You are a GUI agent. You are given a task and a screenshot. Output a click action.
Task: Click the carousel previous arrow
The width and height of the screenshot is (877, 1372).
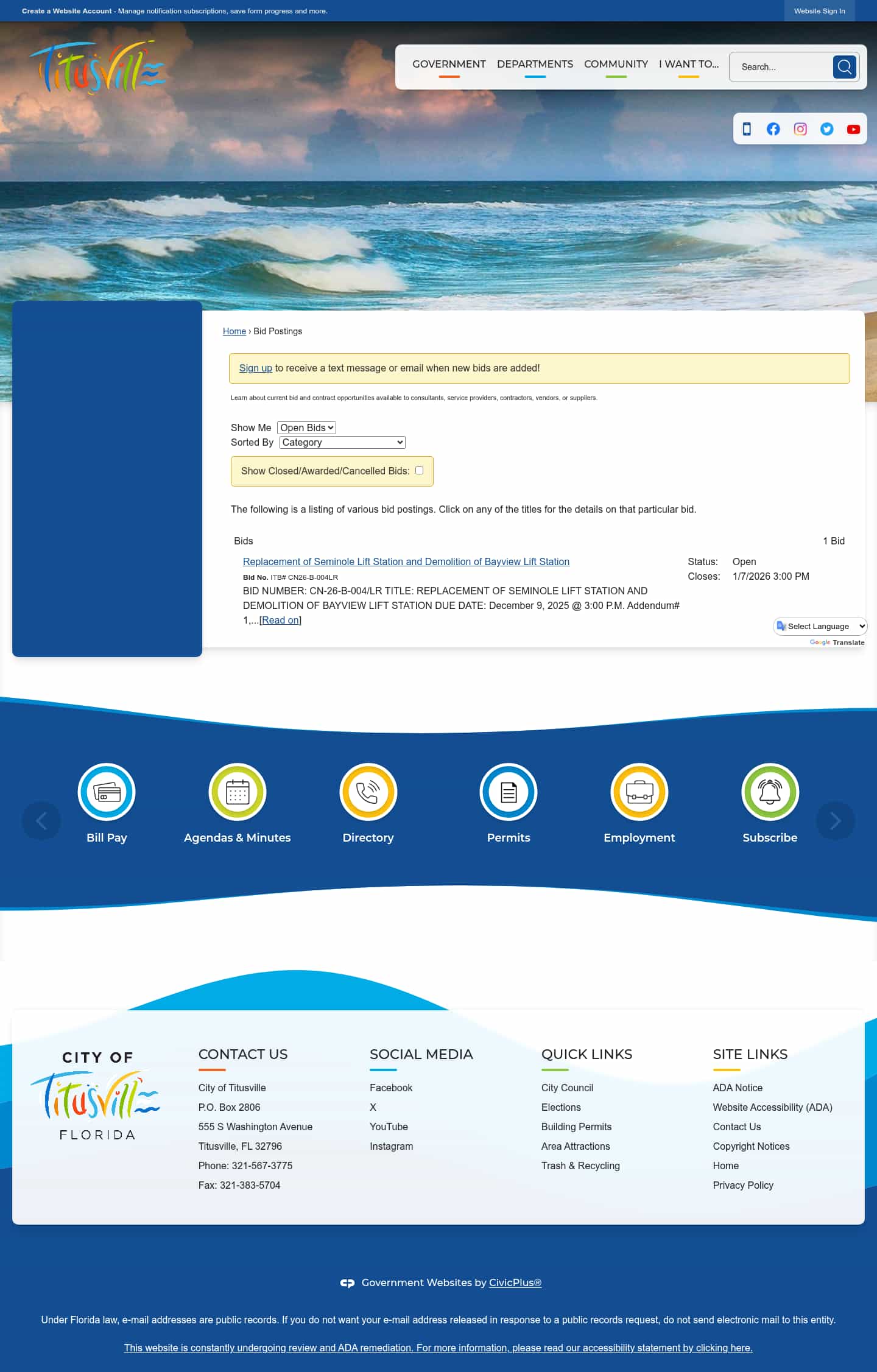click(41, 821)
